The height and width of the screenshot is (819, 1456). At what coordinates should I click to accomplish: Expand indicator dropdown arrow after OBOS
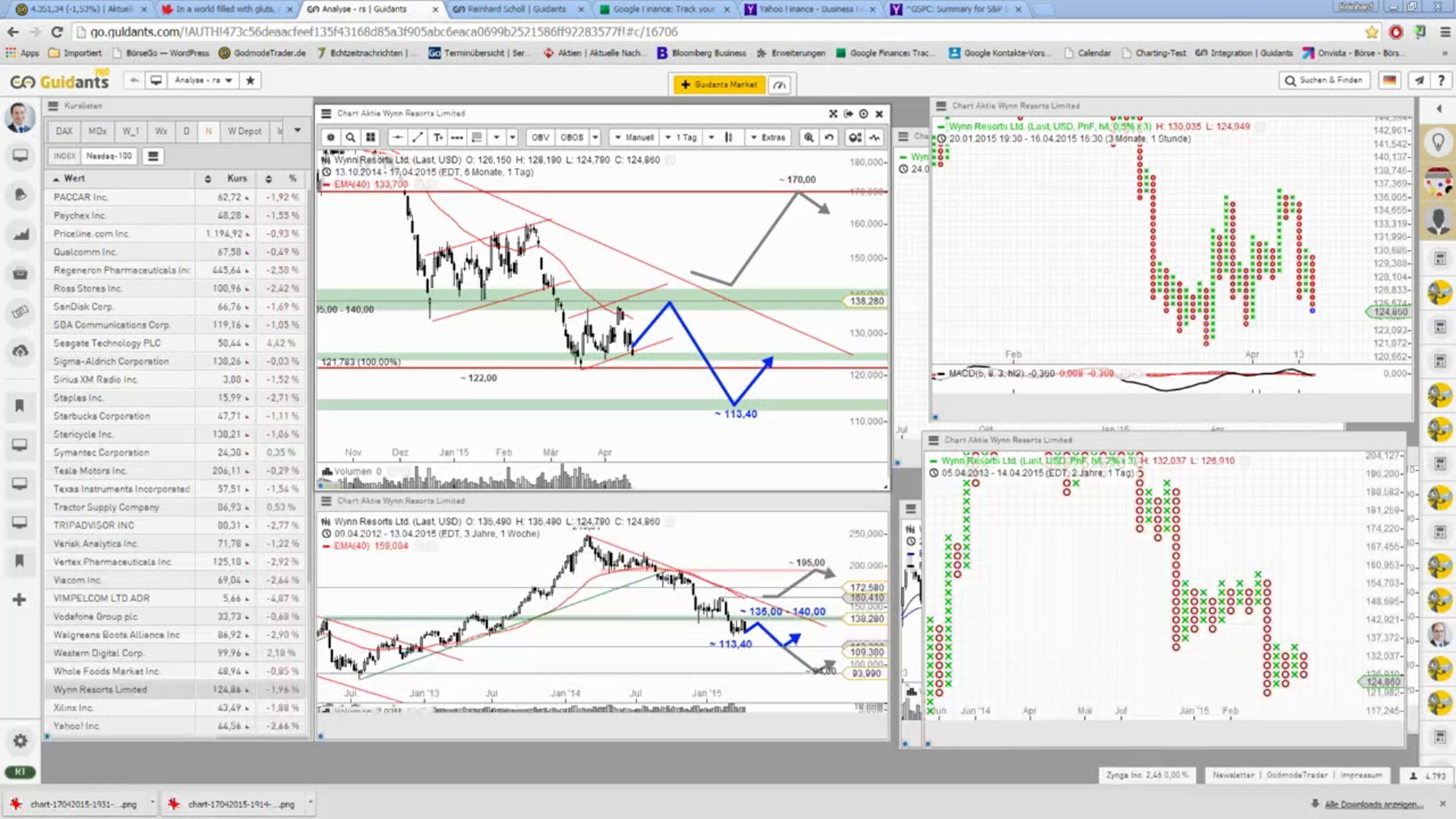pos(595,138)
